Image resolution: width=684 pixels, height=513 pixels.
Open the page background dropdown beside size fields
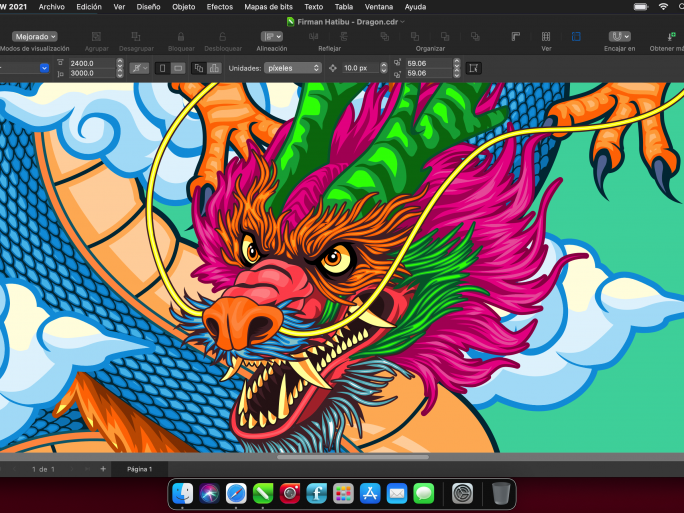click(x=140, y=68)
